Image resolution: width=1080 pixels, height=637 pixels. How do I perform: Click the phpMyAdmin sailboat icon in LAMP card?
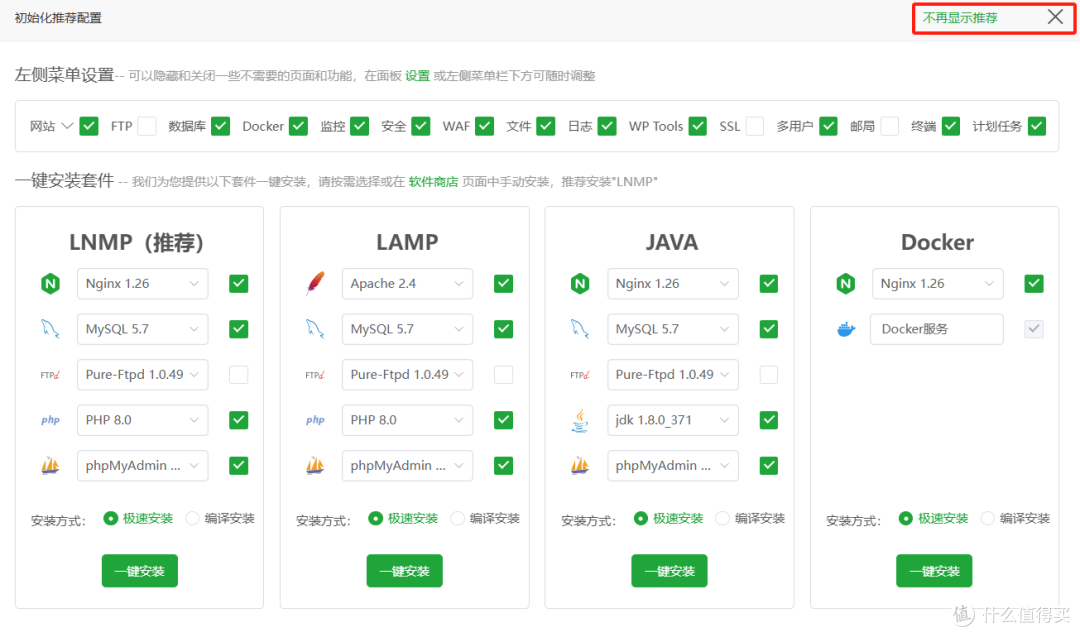315,466
